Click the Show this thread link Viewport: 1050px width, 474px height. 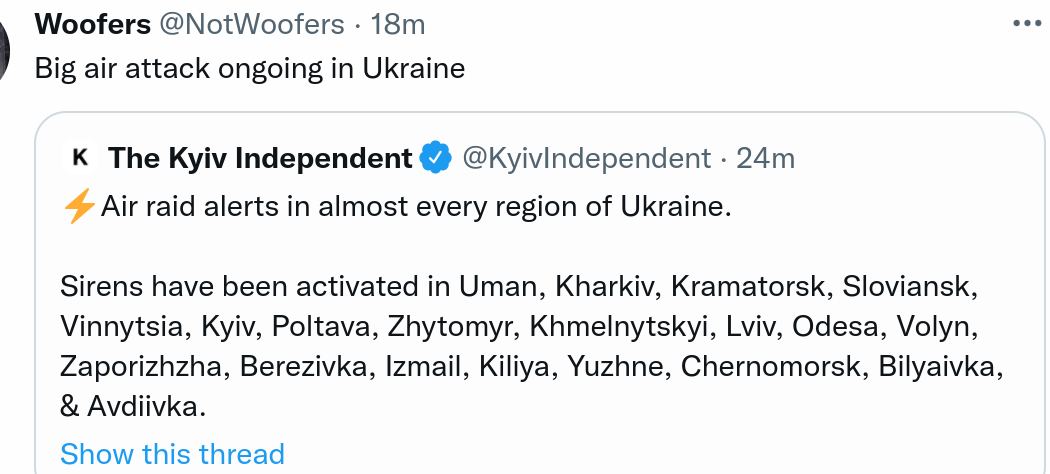pyautogui.click(x=173, y=454)
